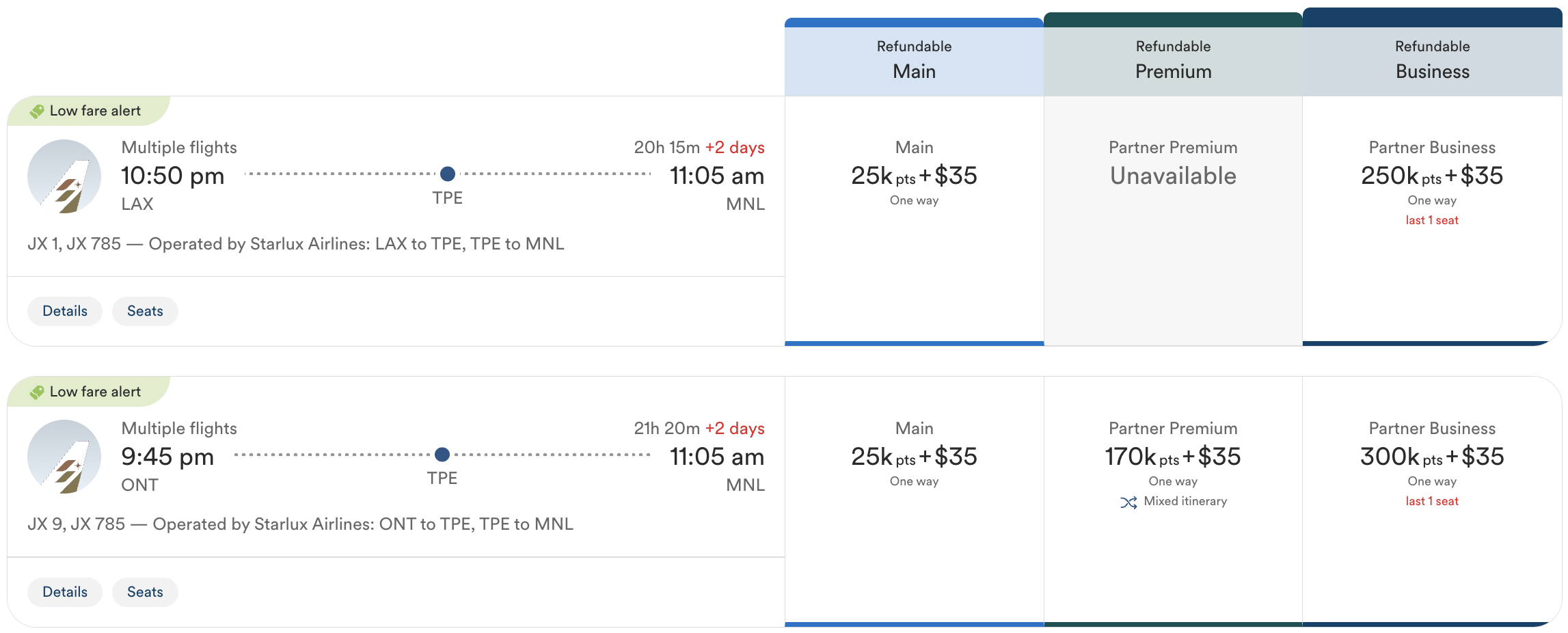The image size is (1568, 633).
Task: Click the TPE stopover dot on the ONT flight
Action: [x=443, y=455]
